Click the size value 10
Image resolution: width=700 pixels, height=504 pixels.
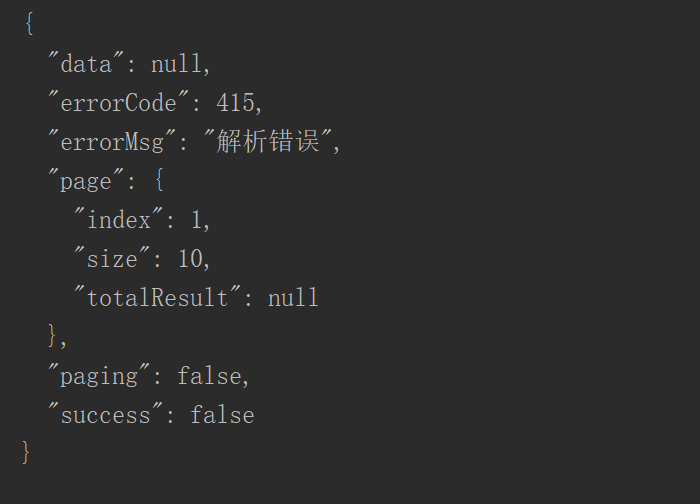(x=190, y=259)
